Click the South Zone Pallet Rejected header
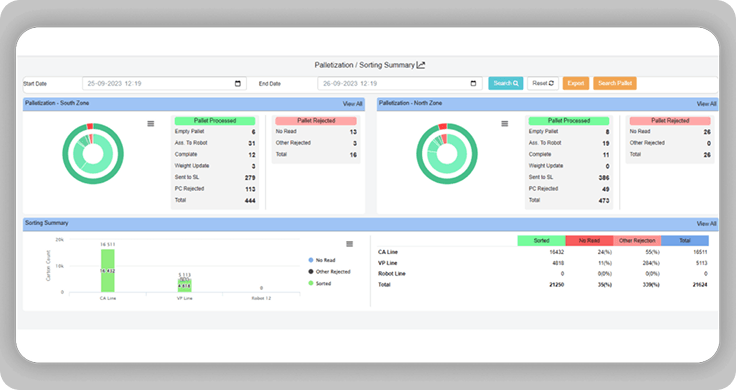736x390 pixels. pos(316,121)
